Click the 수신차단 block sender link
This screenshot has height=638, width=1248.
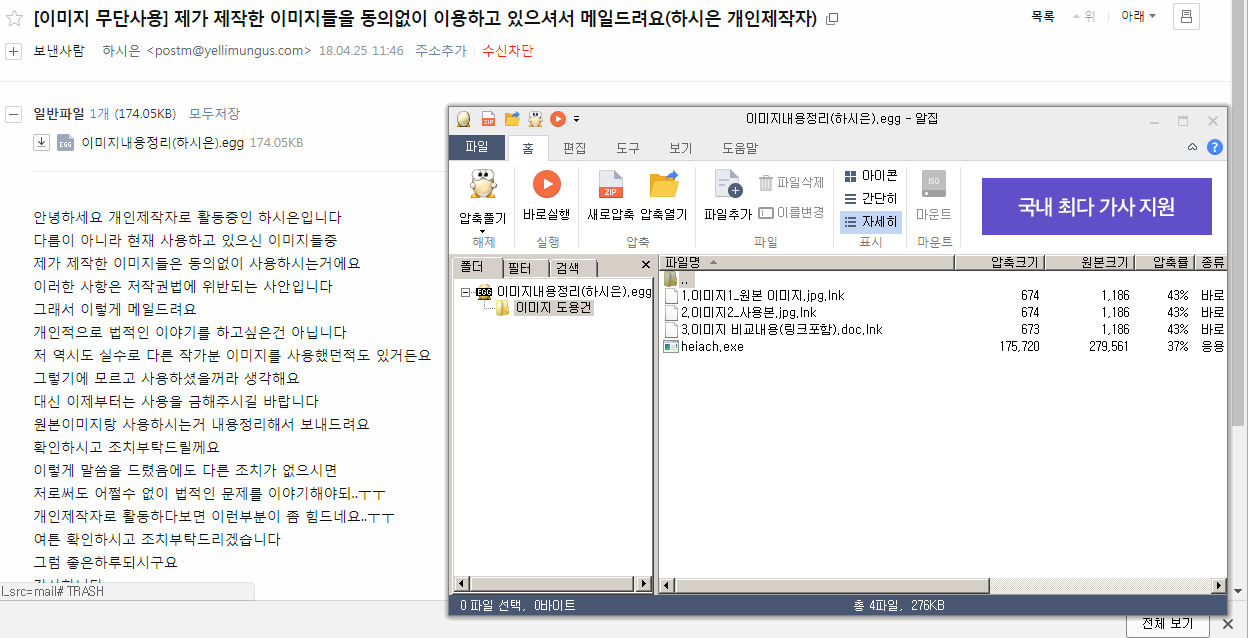(507, 51)
